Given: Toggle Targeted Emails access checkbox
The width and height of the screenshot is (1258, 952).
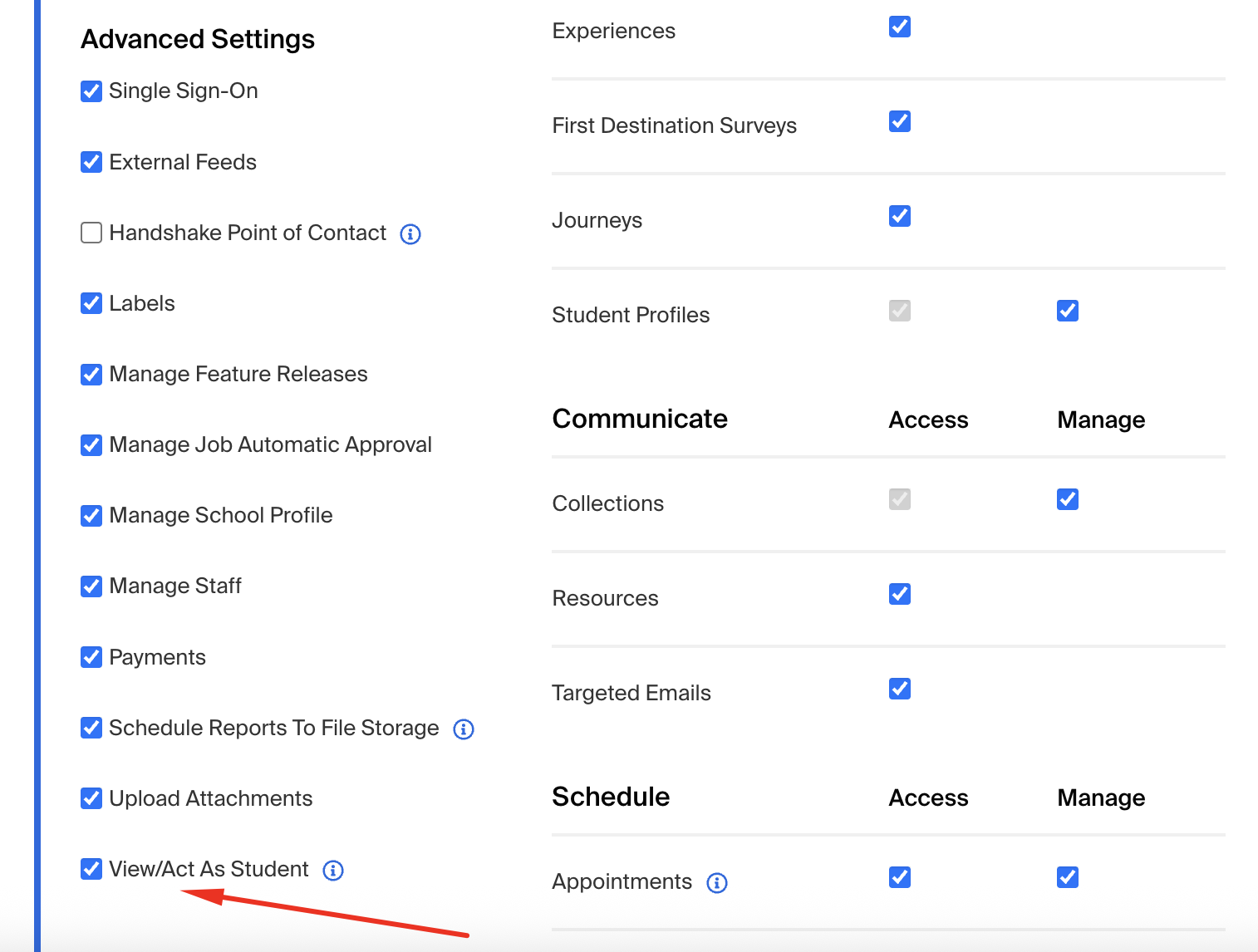Looking at the screenshot, I should click(900, 689).
